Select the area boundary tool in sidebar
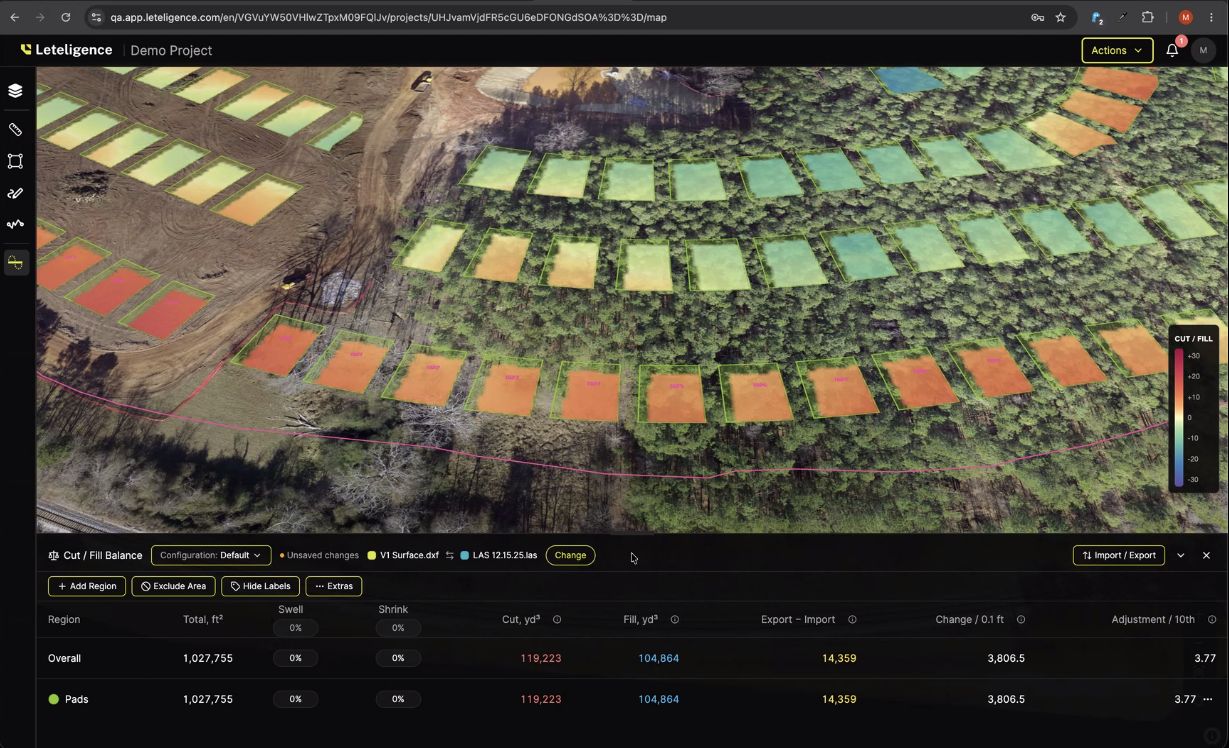The width and height of the screenshot is (1229, 748). 15,161
